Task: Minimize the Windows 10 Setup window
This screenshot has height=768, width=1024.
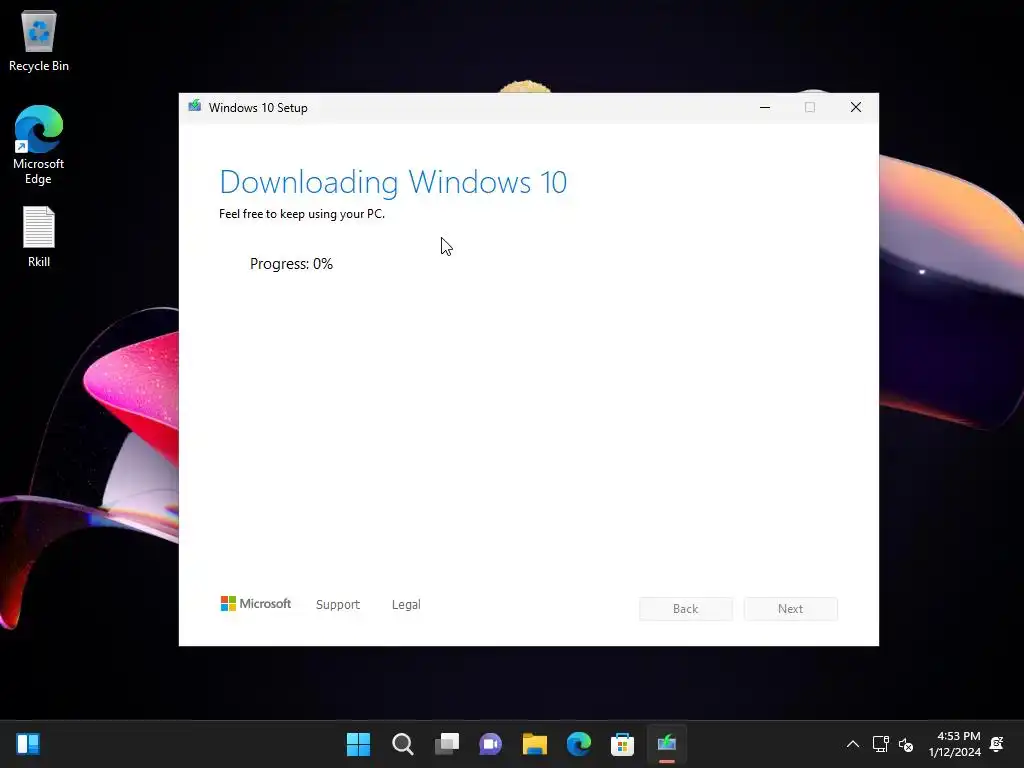Action: point(765,107)
